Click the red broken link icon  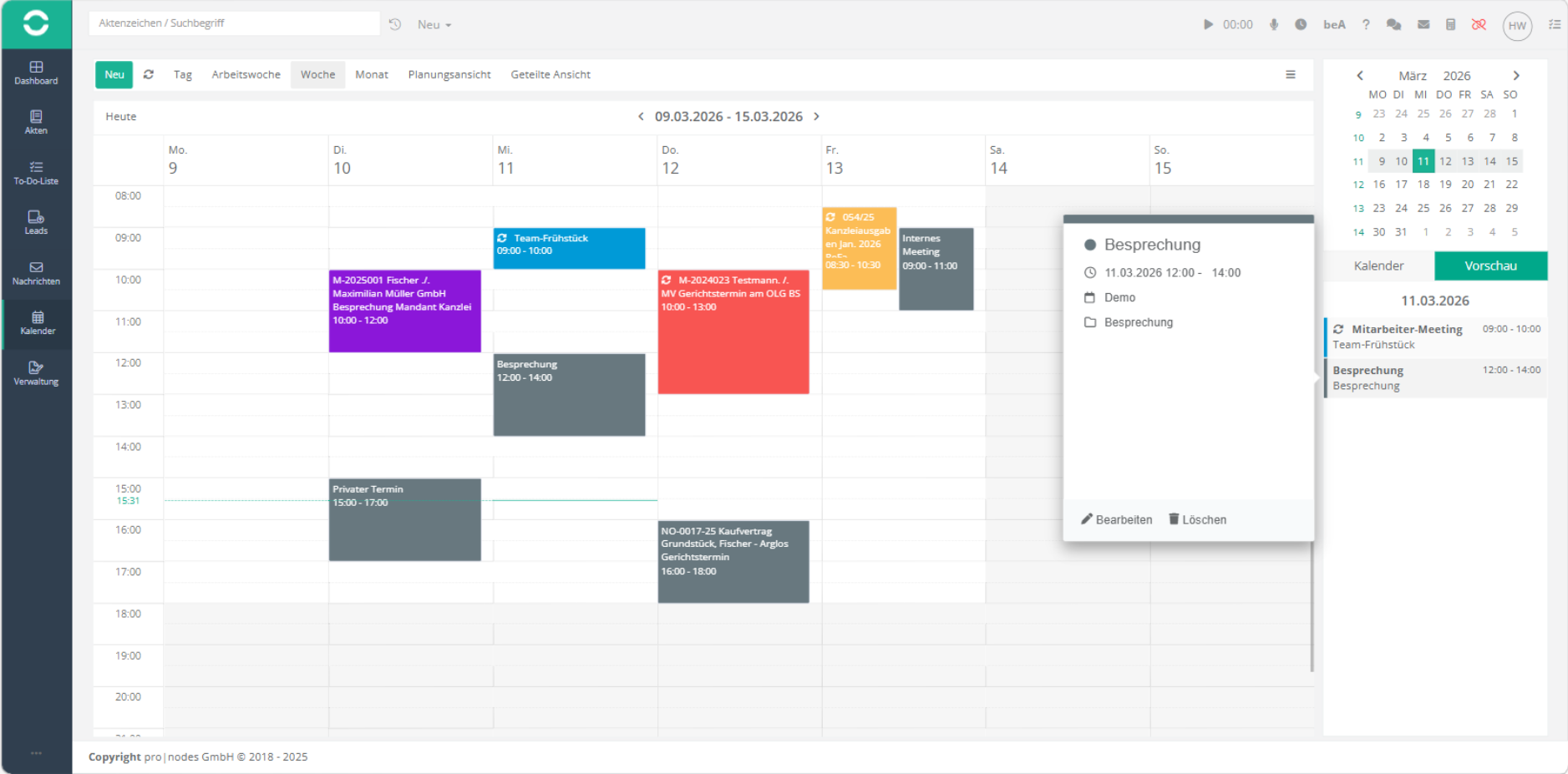[x=1479, y=24]
